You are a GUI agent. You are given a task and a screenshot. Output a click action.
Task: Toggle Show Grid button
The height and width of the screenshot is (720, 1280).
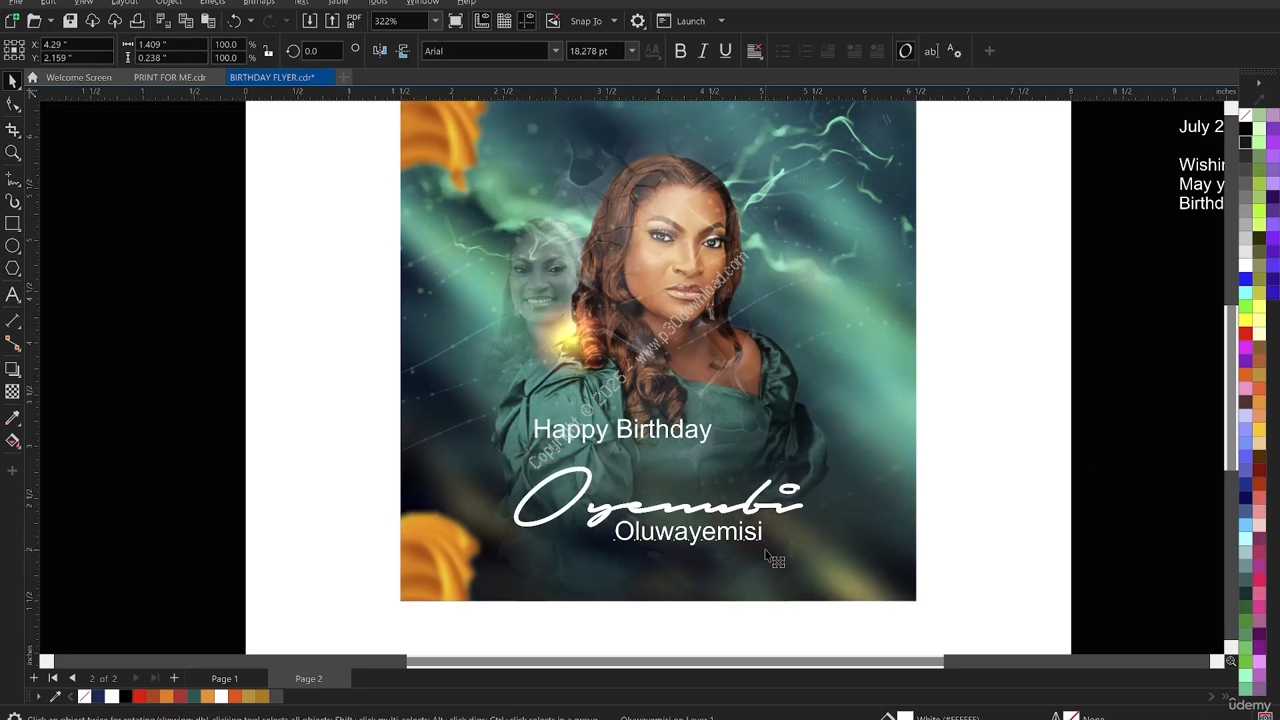click(504, 21)
